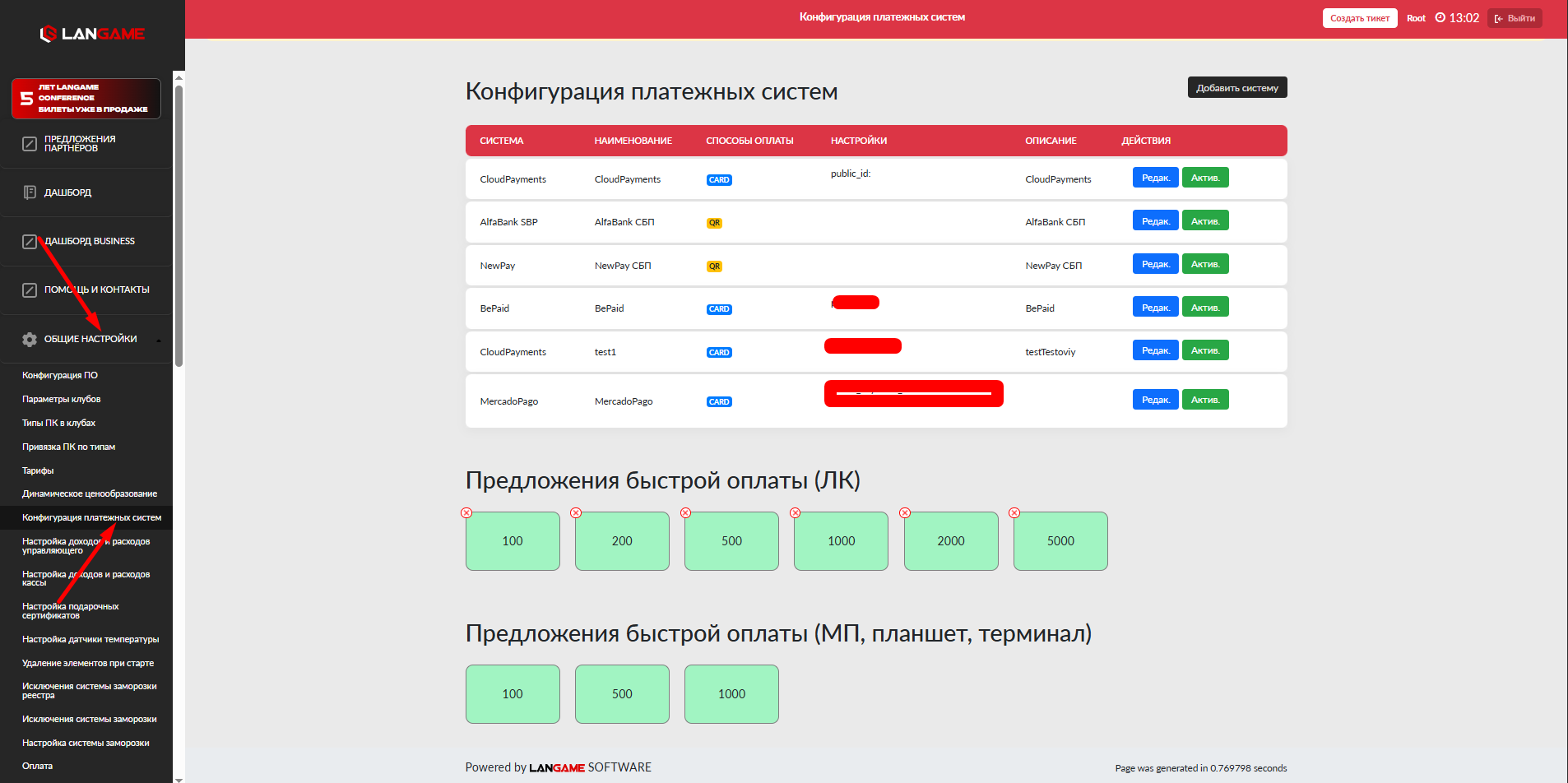Screen dimensions: 1568x783
Task: Edit AlfaBank SBP system
Action: coord(1156,220)
